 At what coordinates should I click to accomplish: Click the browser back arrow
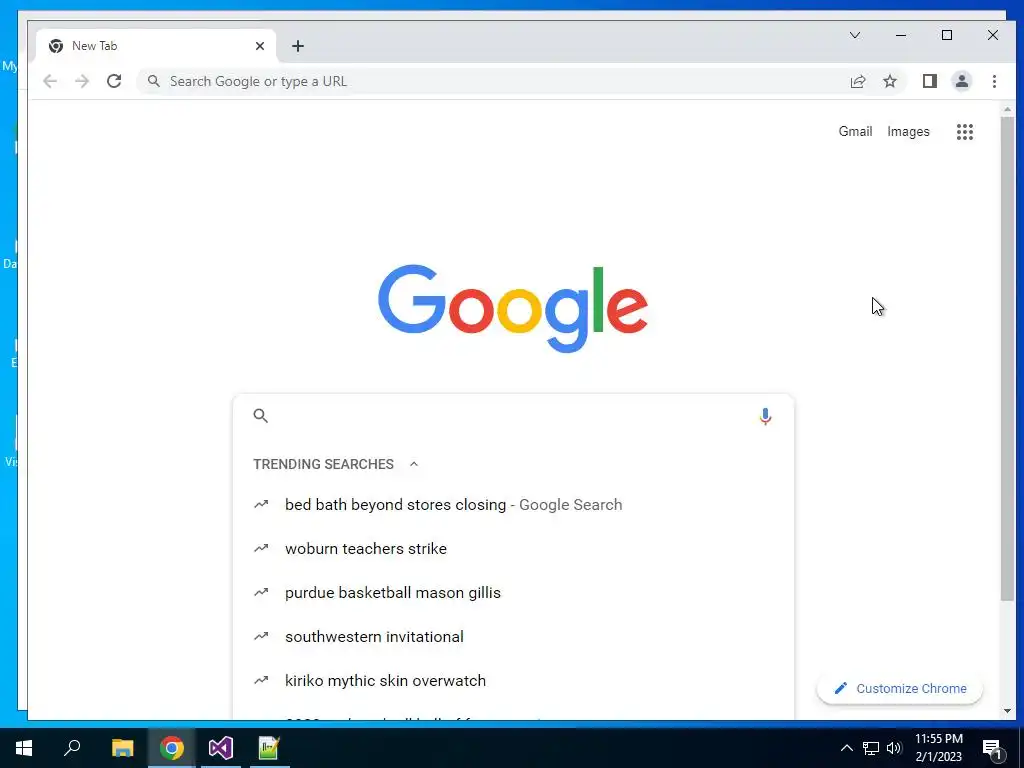pos(50,81)
